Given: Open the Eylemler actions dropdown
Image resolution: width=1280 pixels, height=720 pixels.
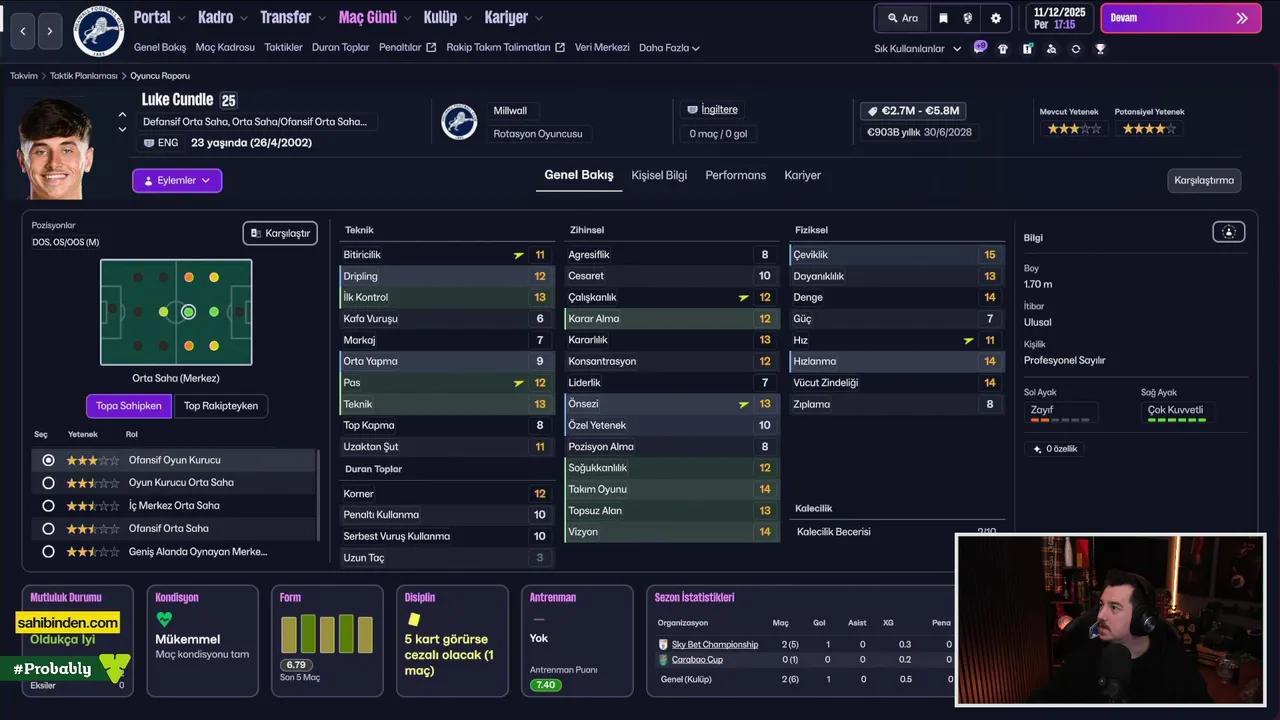Looking at the screenshot, I should pyautogui.click(x=177, y=181).
